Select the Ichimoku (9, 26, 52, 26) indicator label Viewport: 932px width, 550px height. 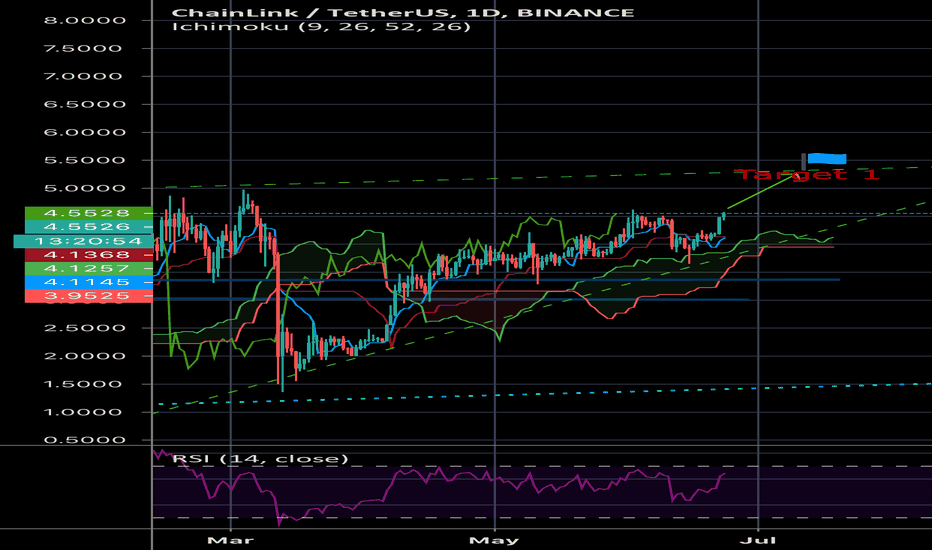[x=321, y=27]
